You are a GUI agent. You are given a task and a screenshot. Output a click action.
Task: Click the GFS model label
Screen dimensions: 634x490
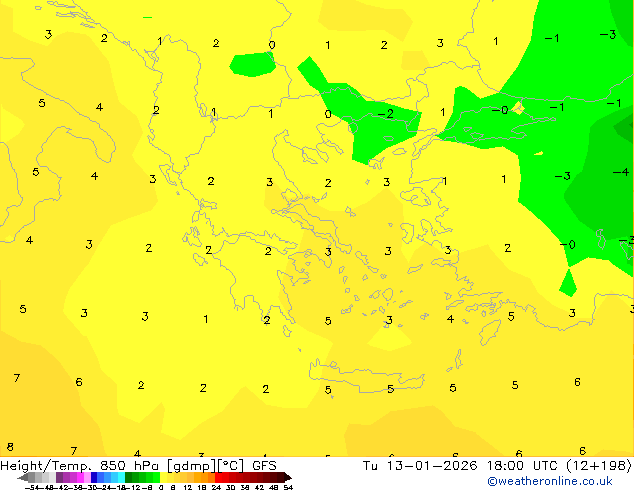coord(264,466)
